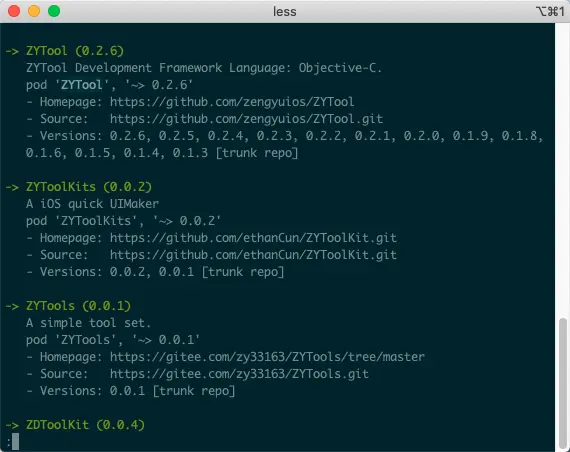Click the 'less' window title
The image size is (570, 452).
[285, 12]
